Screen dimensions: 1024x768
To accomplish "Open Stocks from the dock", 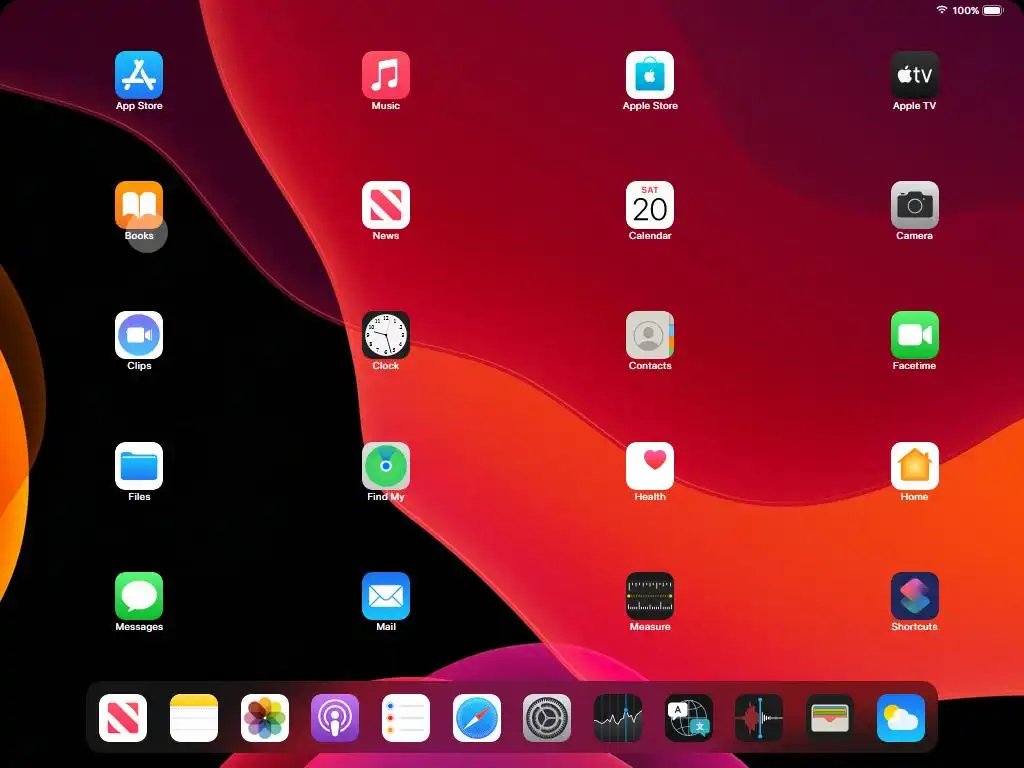I will point(618,718).
